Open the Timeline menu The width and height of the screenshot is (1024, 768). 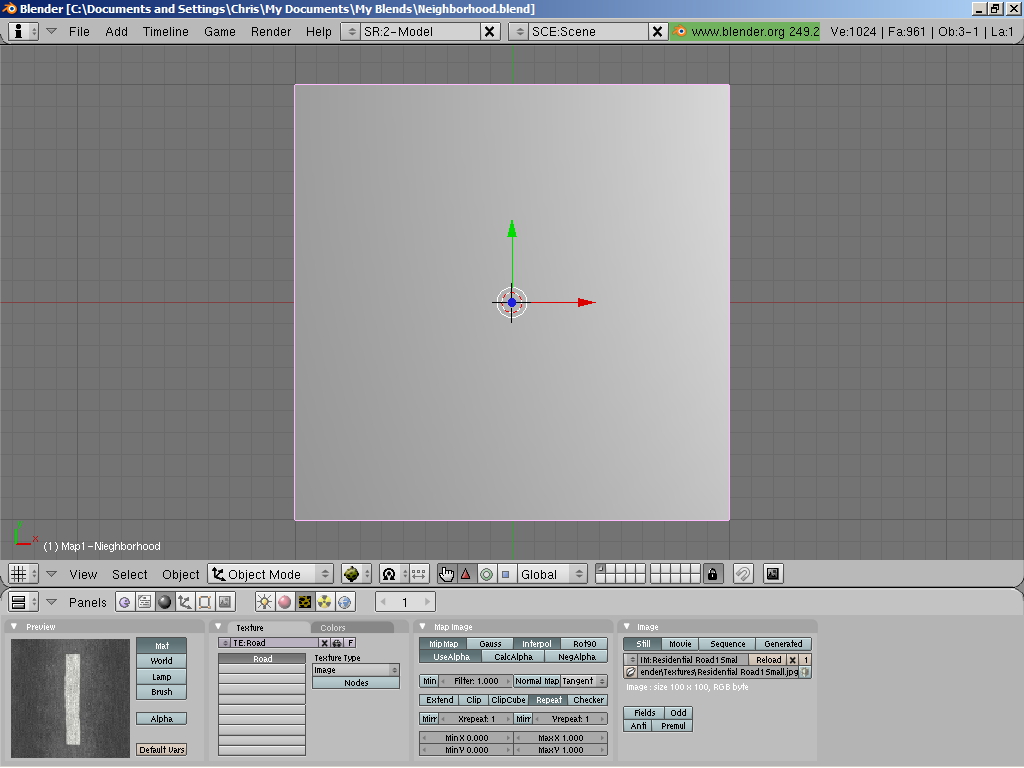point(165,31)
